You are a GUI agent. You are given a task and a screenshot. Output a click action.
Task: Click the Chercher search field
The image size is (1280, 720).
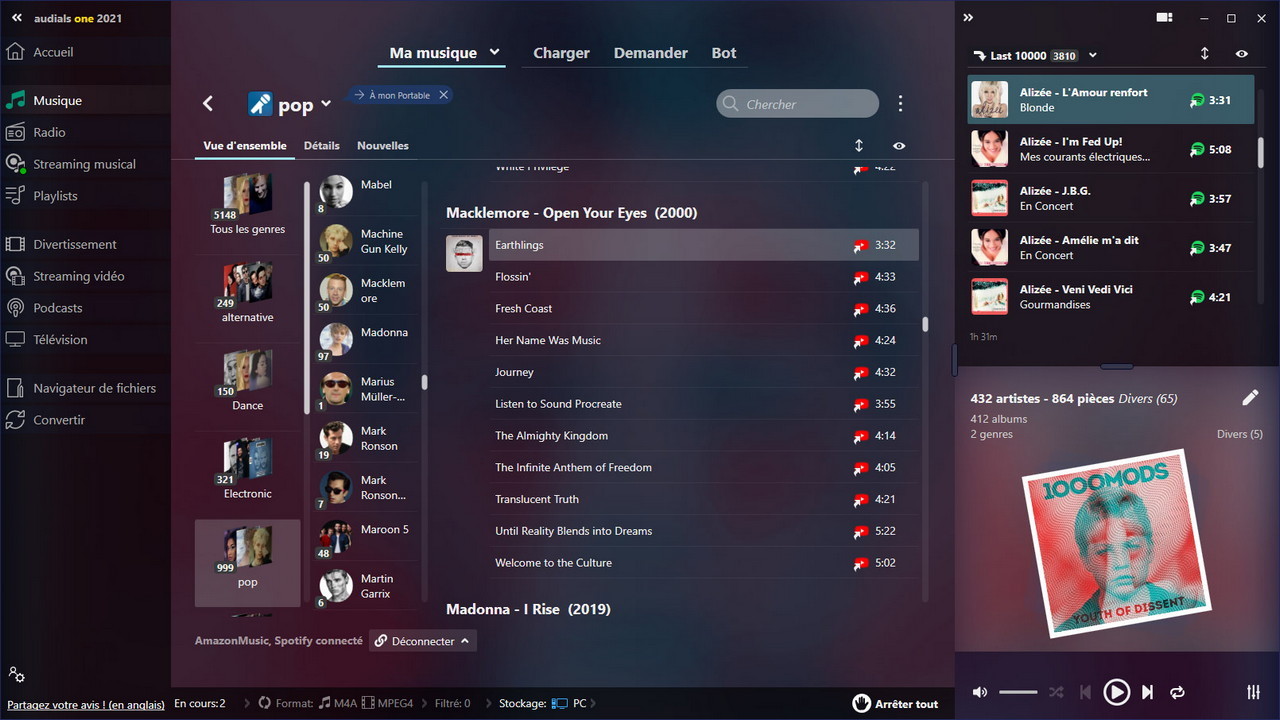click(798, 104)
